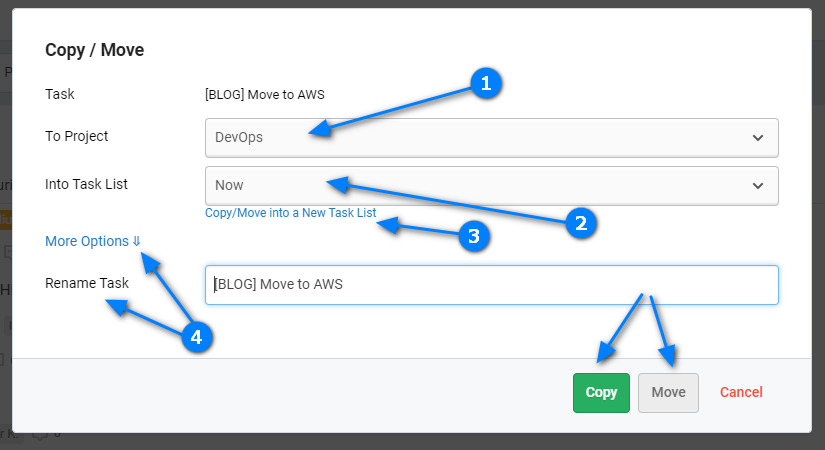Click the chevron arrow in the DevOps field

coord(758,138)
